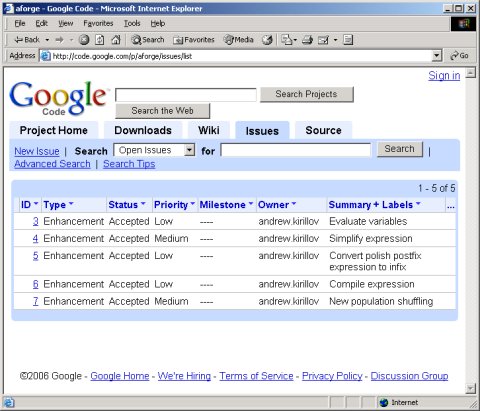Click the issue search text field
The height and width of the screenshot is (411, 480).
coord(296,150)
